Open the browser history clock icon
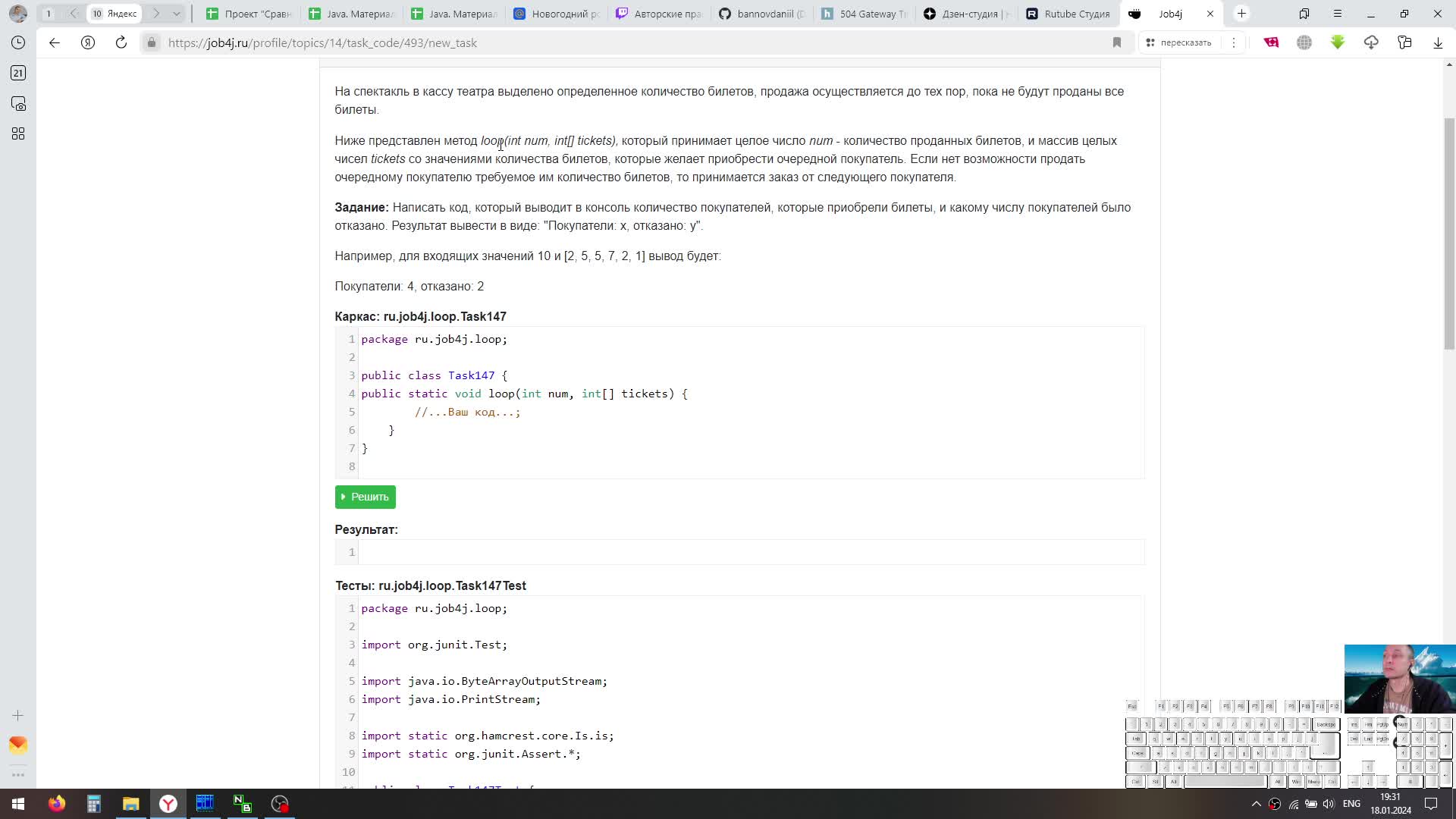 tap(18, 42)
